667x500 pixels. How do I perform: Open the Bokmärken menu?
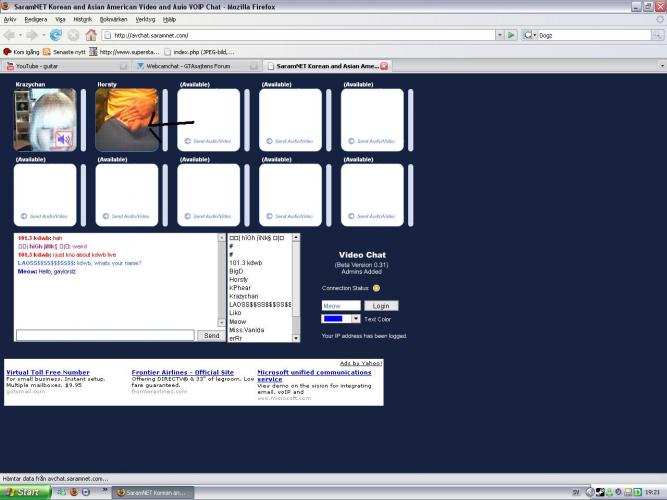pyautogui.click(x=112, y=18)
